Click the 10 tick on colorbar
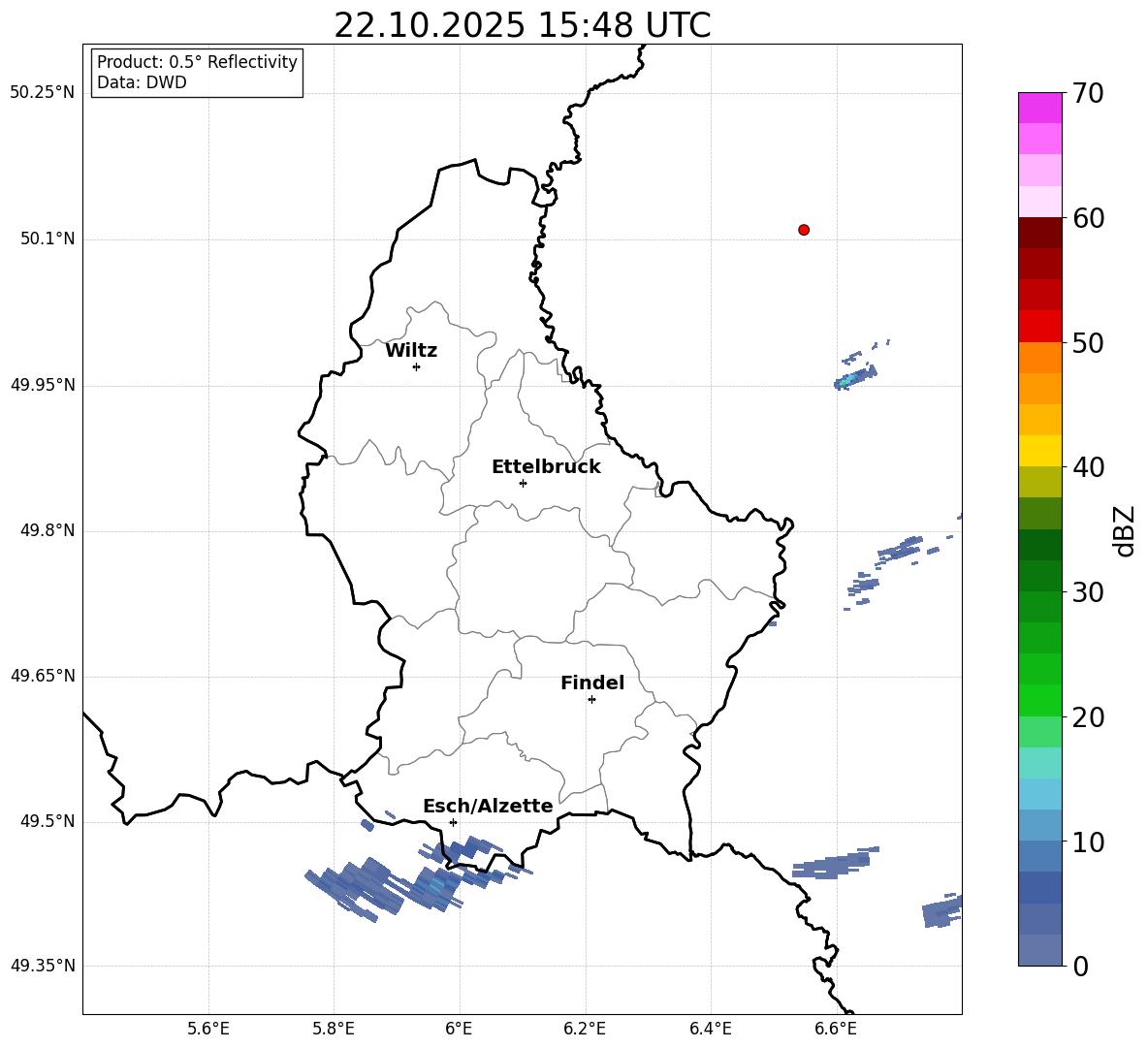This screenshot has height=1048, width=1148. coord(1088,842)
